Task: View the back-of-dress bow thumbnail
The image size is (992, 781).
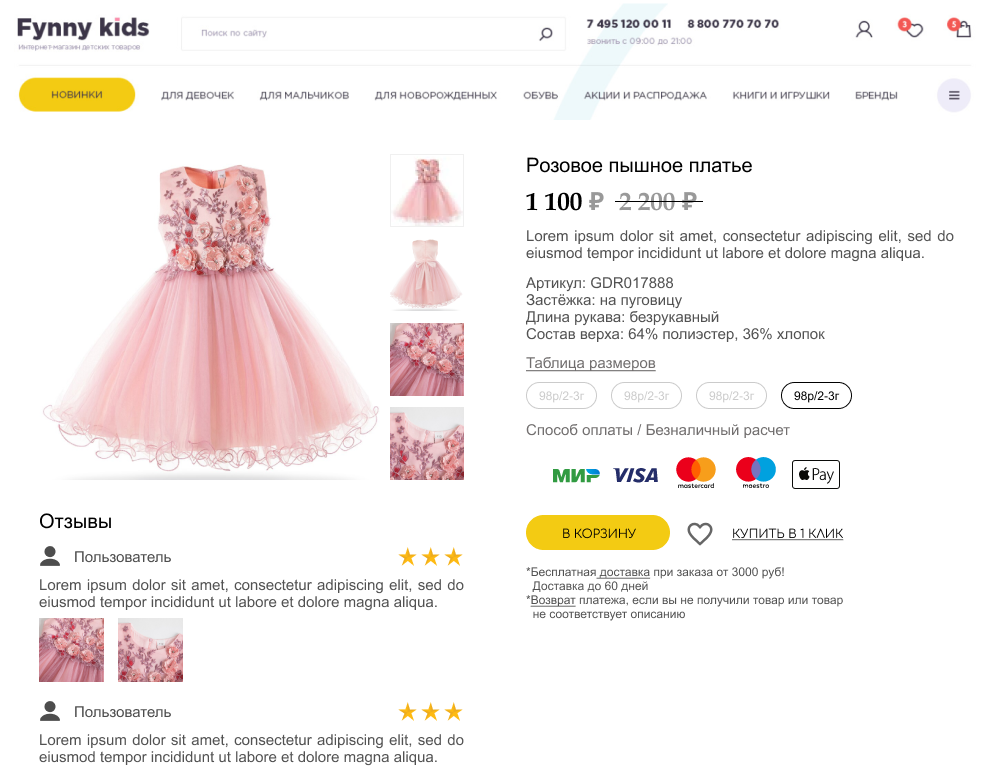Action: (427, 274)
